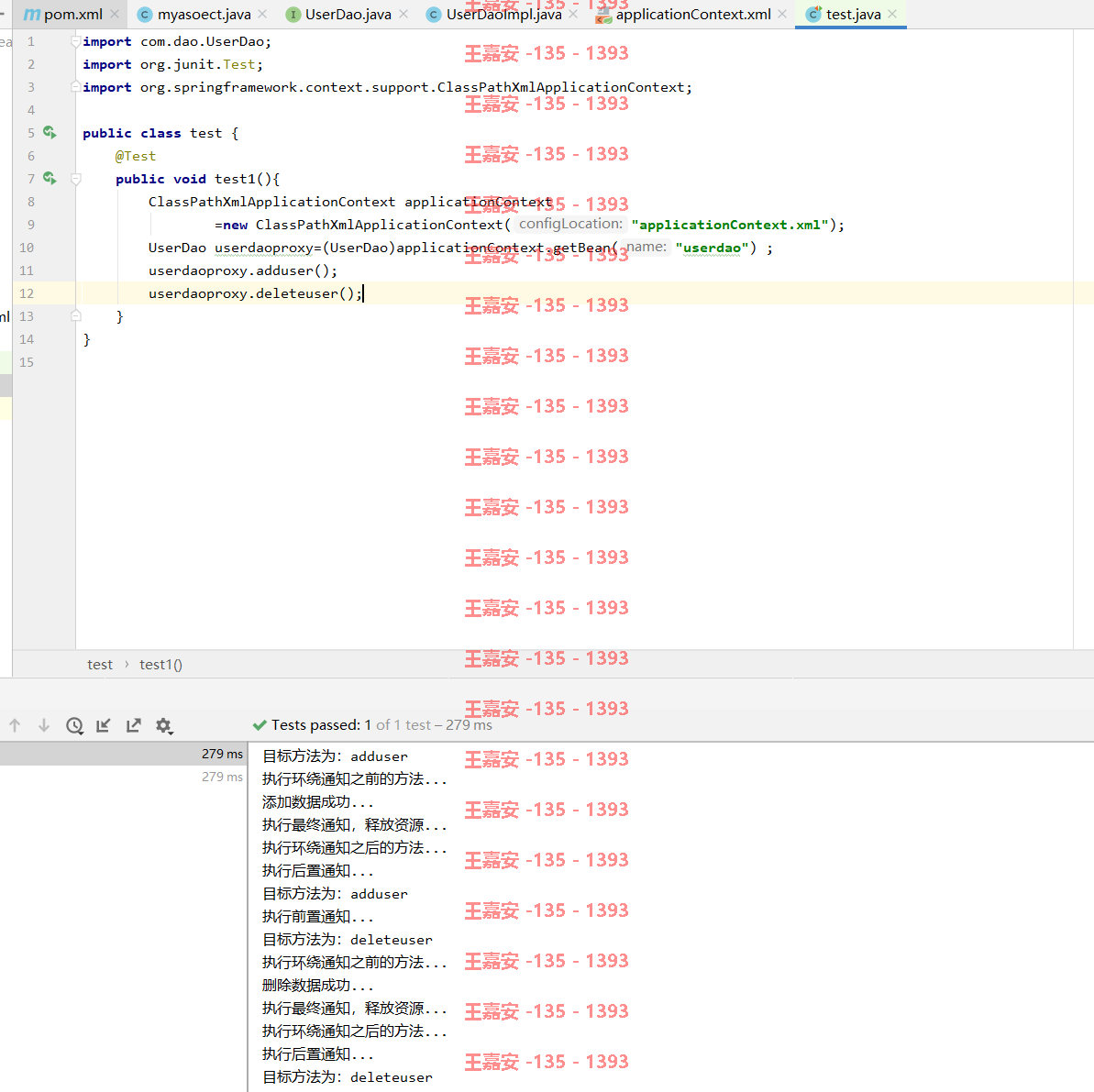Click console line '删除数据成功...'
Screen dimensions: 1094x1092
coord(318,986)
